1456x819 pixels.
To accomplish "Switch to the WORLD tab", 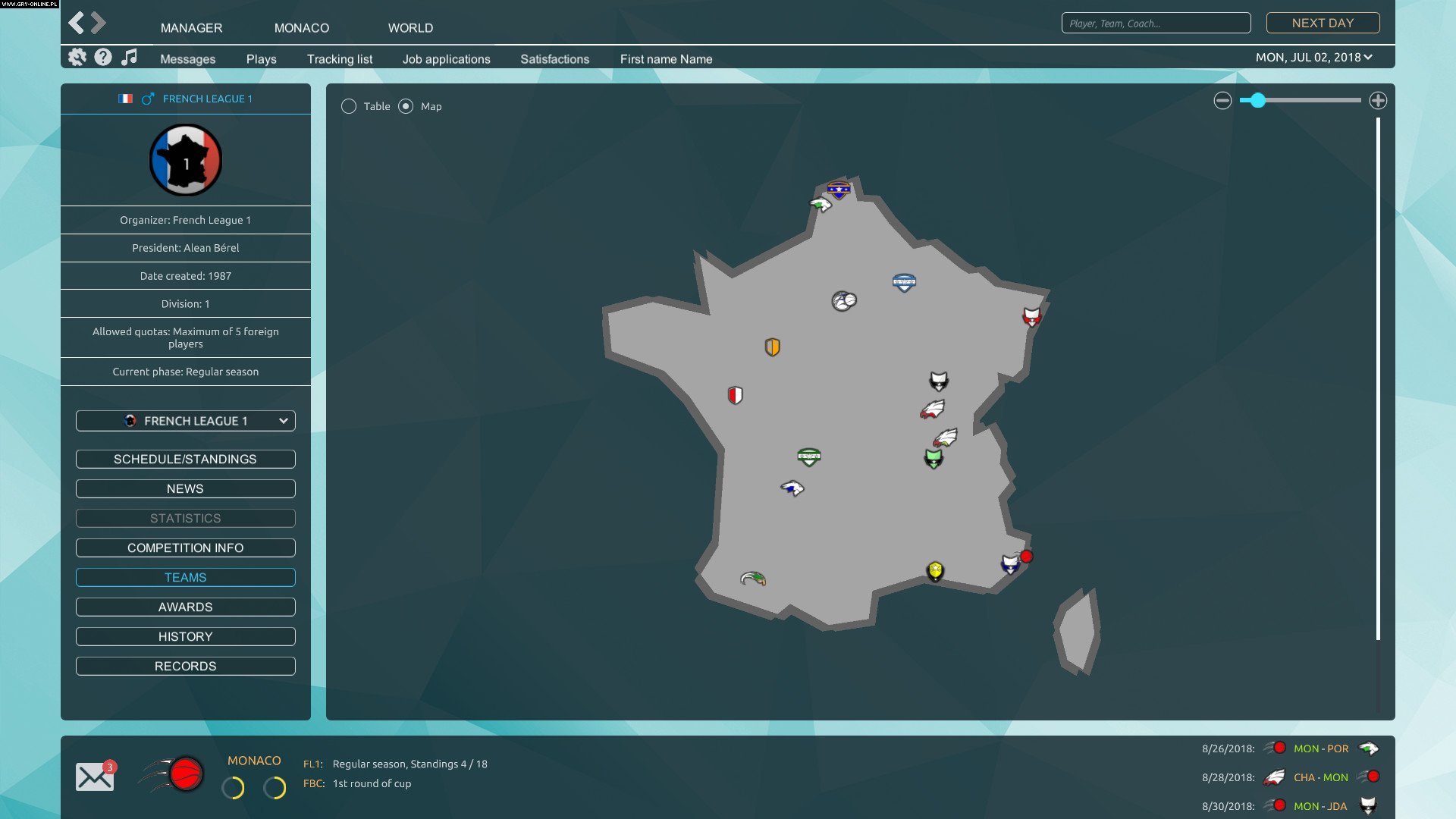I will 410,27.
